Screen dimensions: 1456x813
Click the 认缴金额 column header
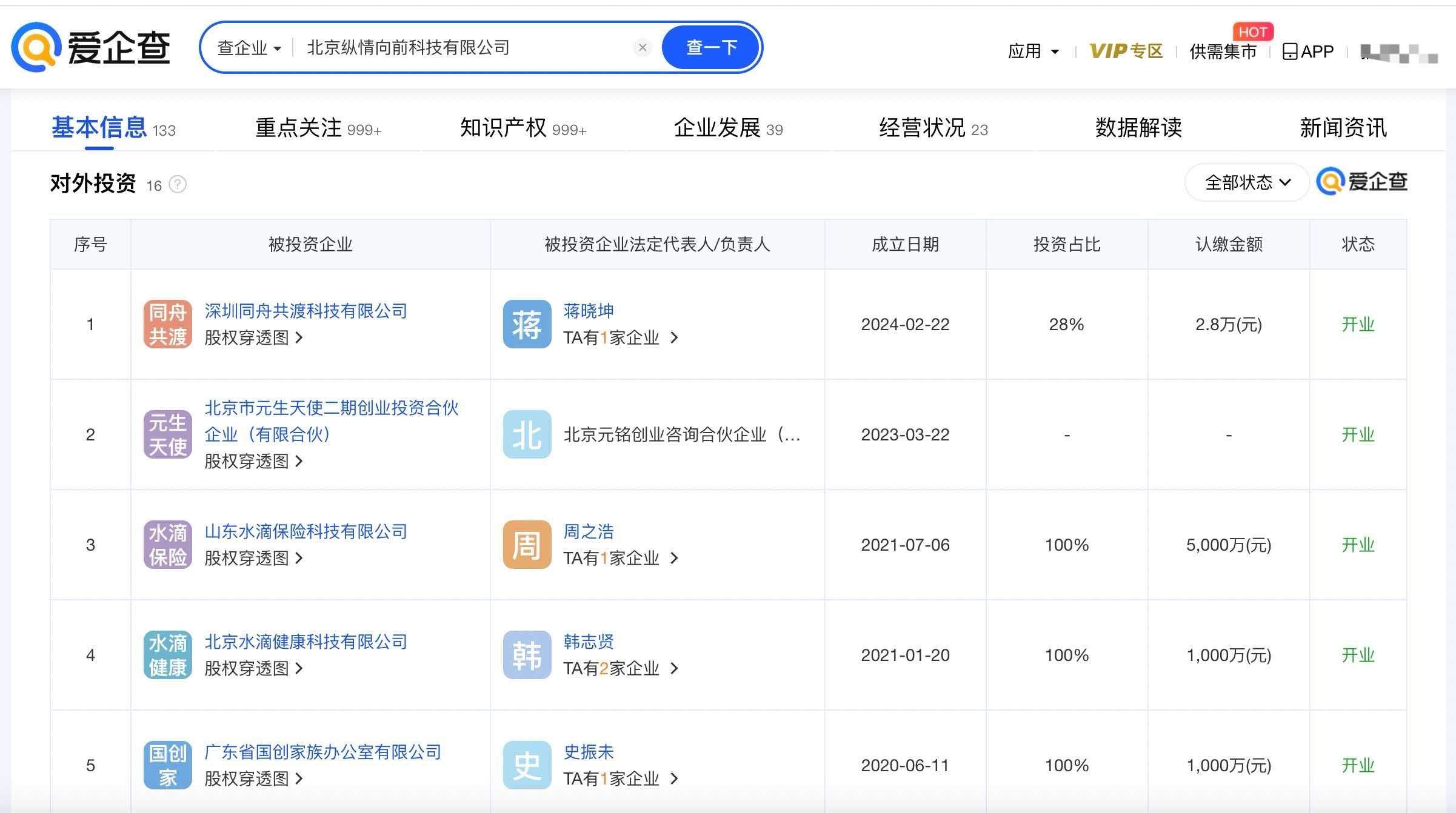pyautogui.click(x=1229, y=244)
